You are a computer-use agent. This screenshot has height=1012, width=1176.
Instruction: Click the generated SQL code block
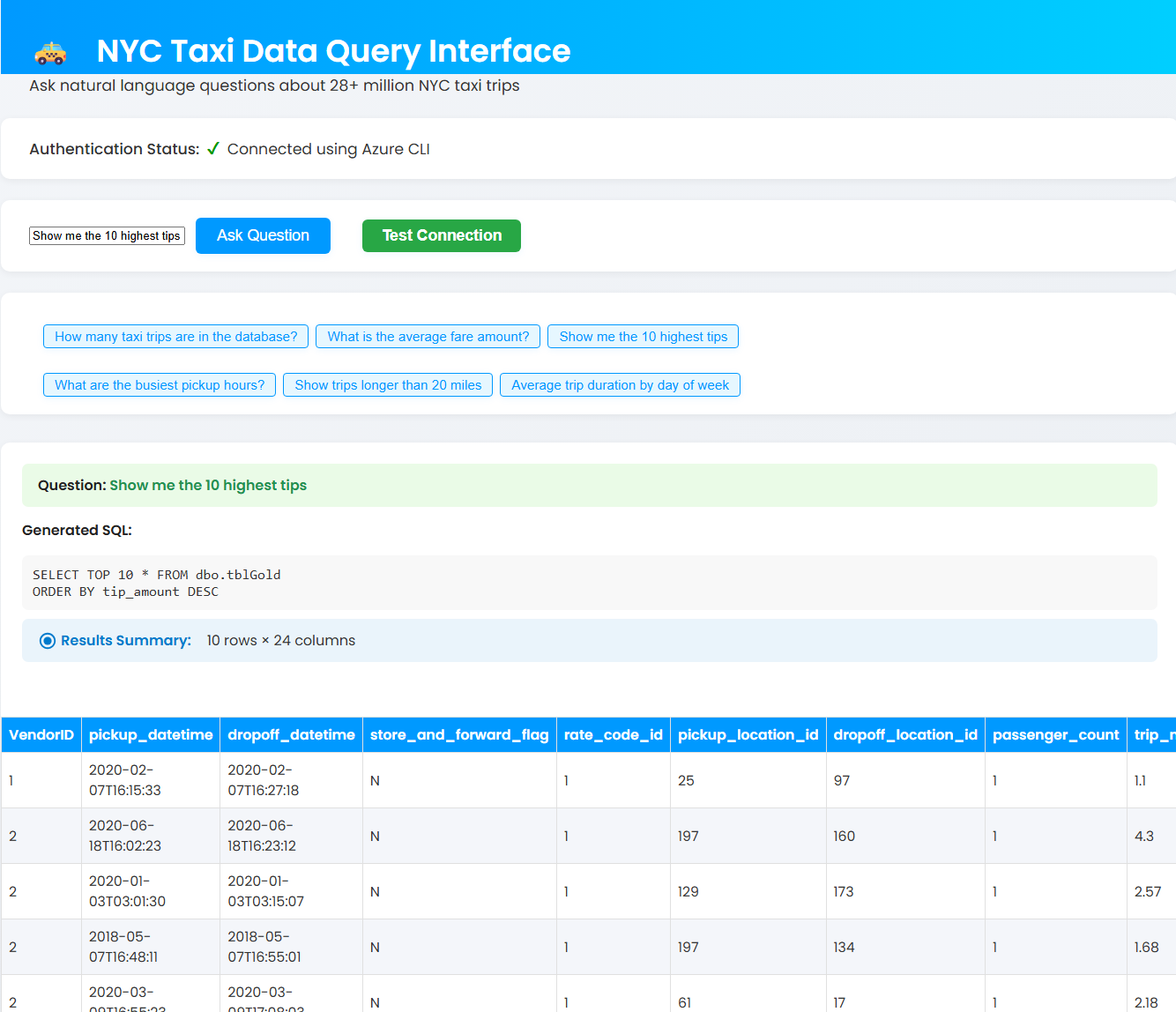tap(589, 583)
